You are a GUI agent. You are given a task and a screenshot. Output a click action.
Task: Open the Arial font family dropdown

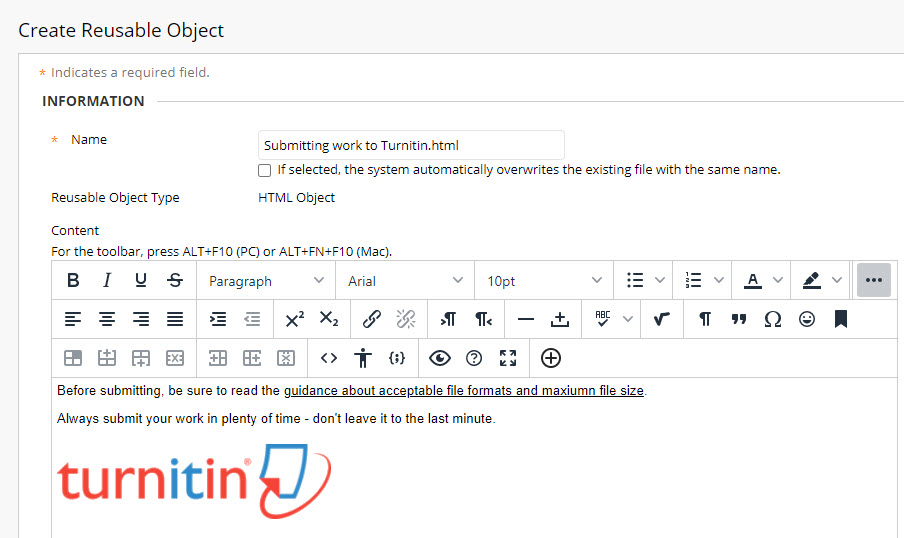tap(405, 281)
